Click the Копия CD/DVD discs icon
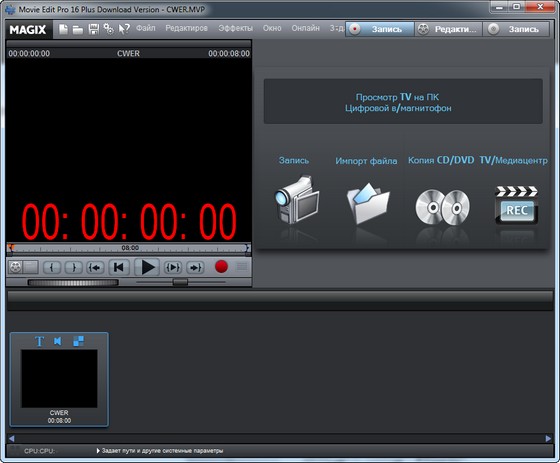This screenshot has width=560, height=463. [x=442, y=207]
